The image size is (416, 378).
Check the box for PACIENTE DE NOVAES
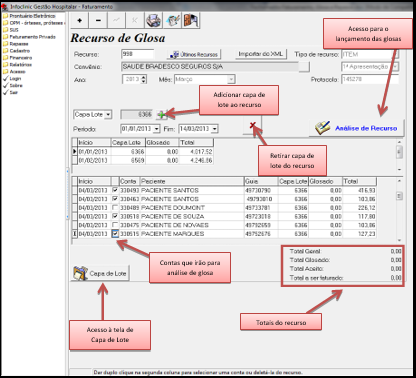[115, 225]
